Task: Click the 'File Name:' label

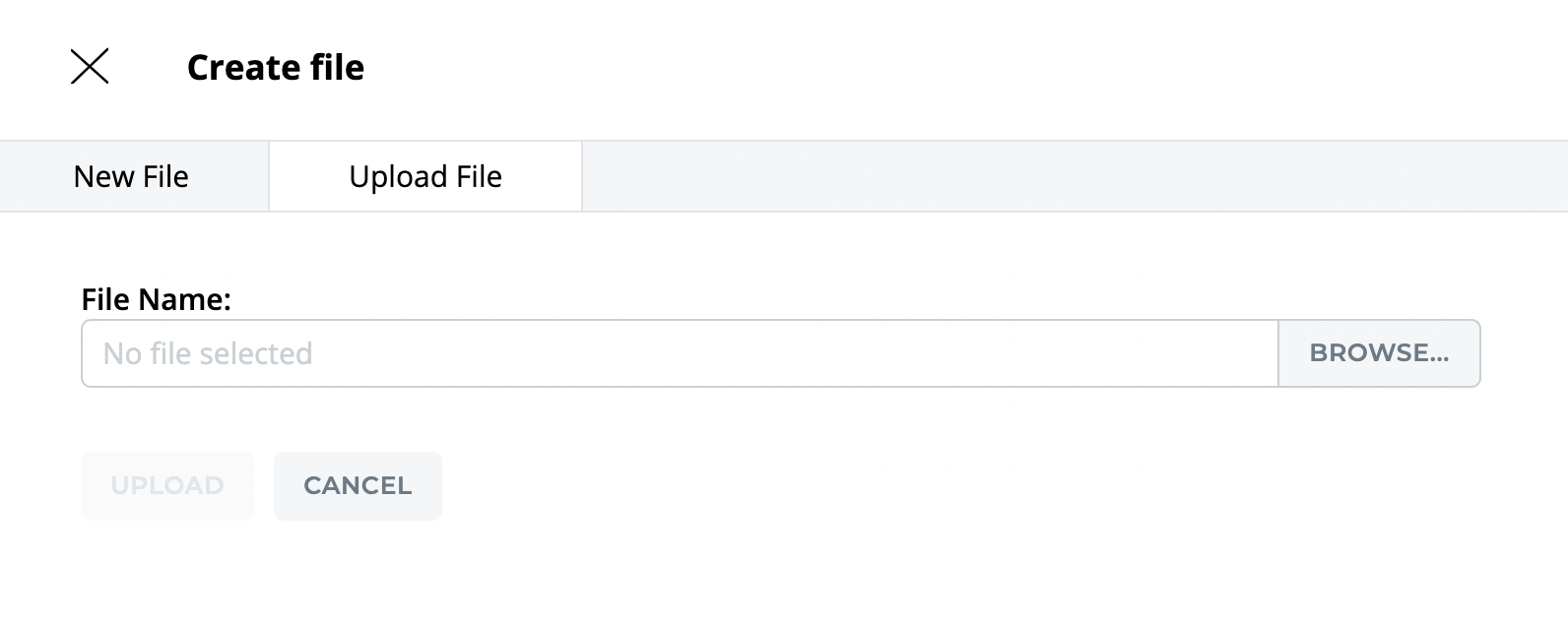Action: pyautogui.click(x=156, y=299)
